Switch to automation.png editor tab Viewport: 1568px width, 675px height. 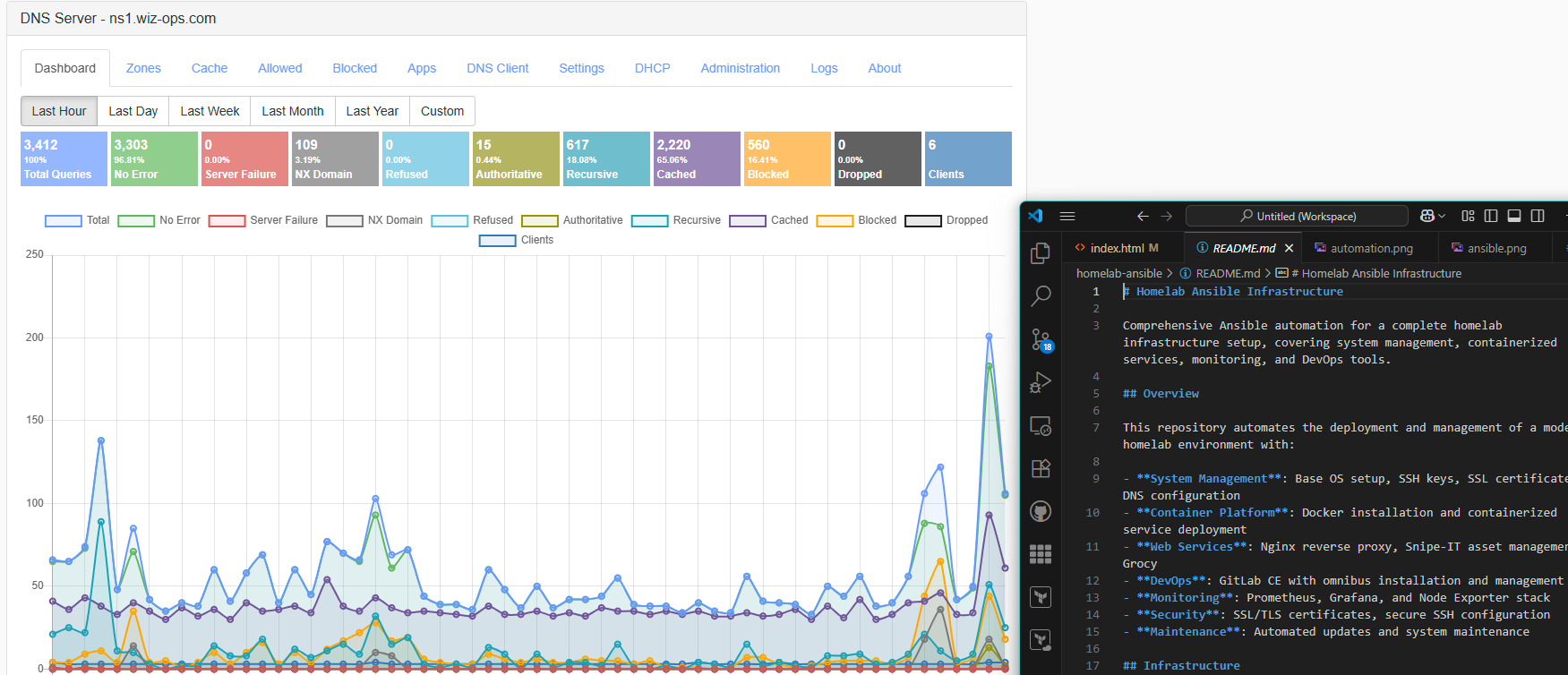pos(1371,248)
